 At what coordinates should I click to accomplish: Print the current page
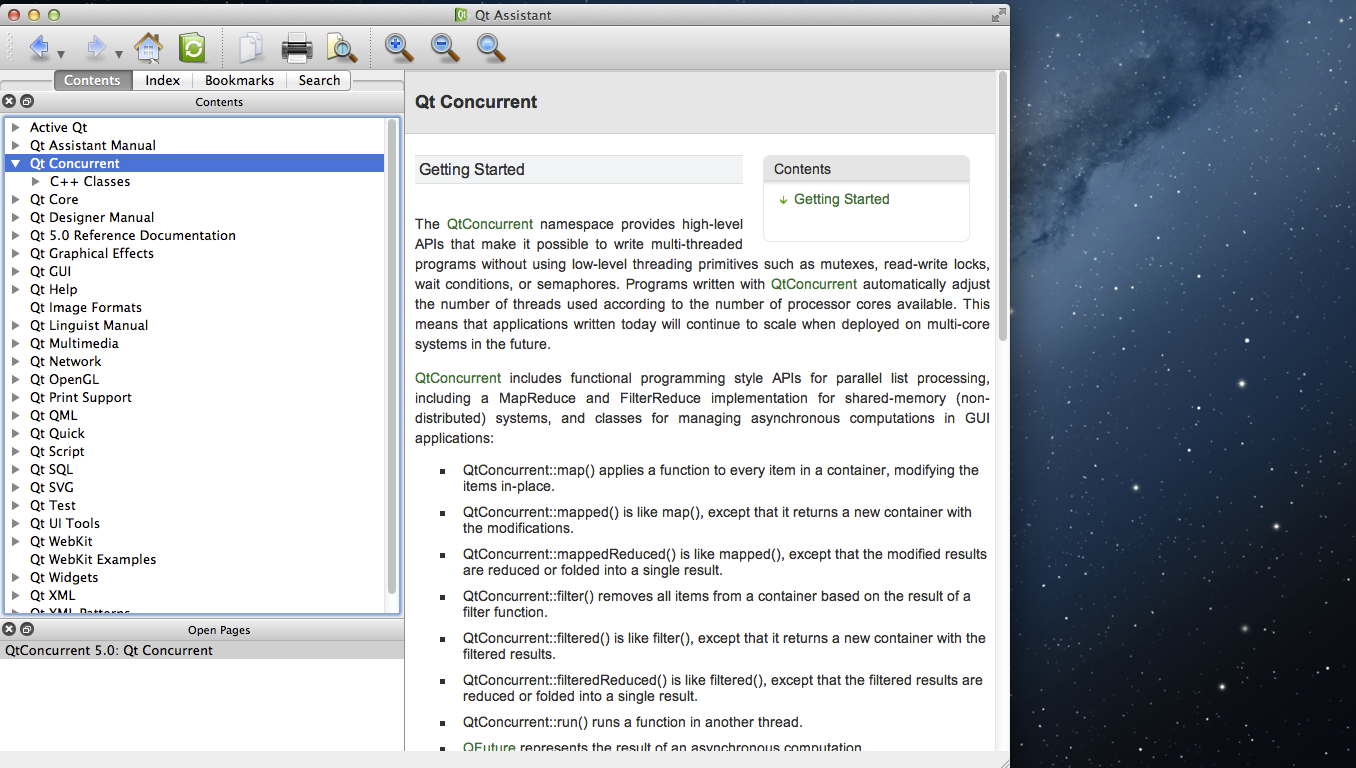tap(297, 47)
